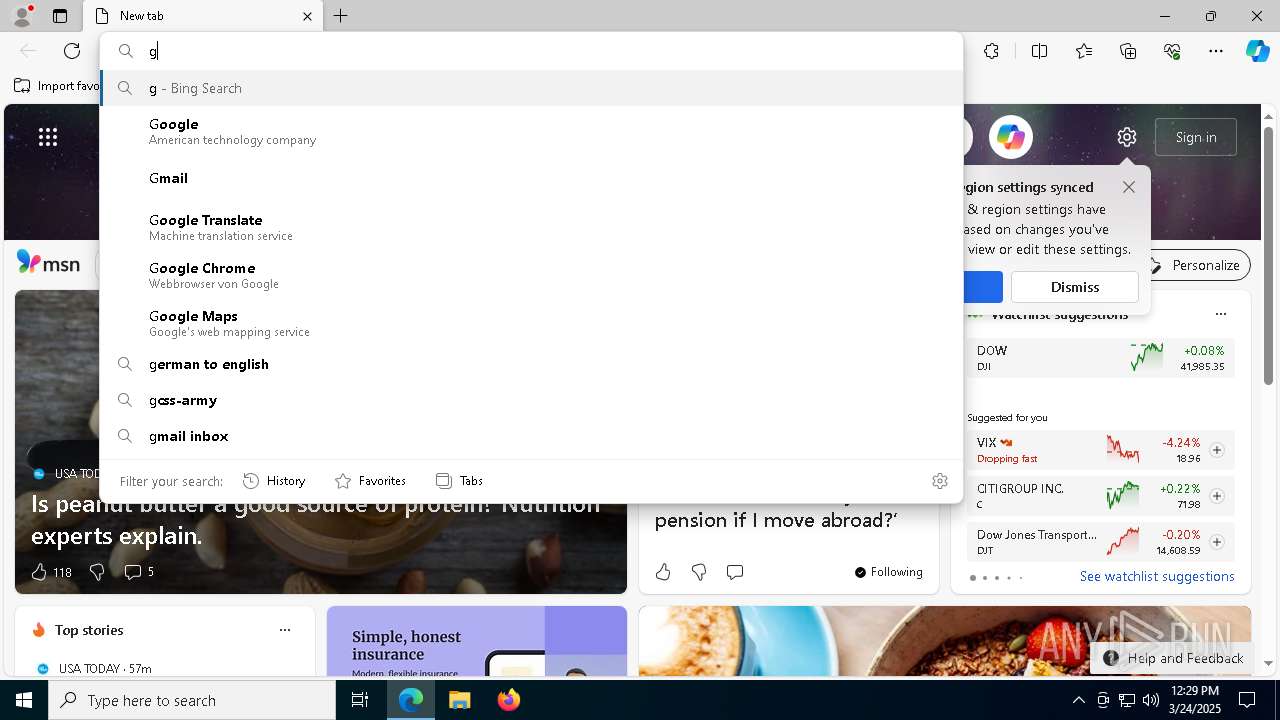Open Browser essentials heart icon
The image size is (1280, 720).
click(x=1172, y=51)
